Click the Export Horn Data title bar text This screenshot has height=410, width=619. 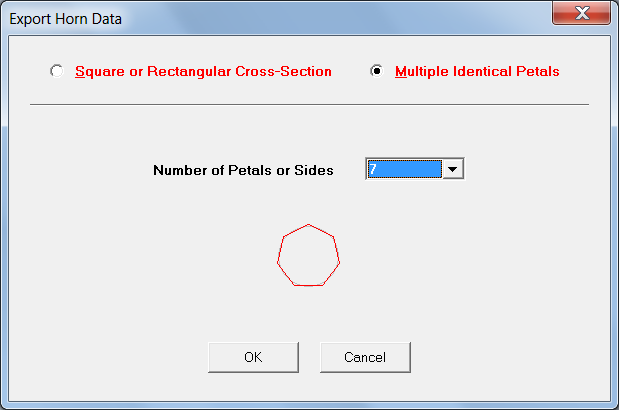coord(66,19)
